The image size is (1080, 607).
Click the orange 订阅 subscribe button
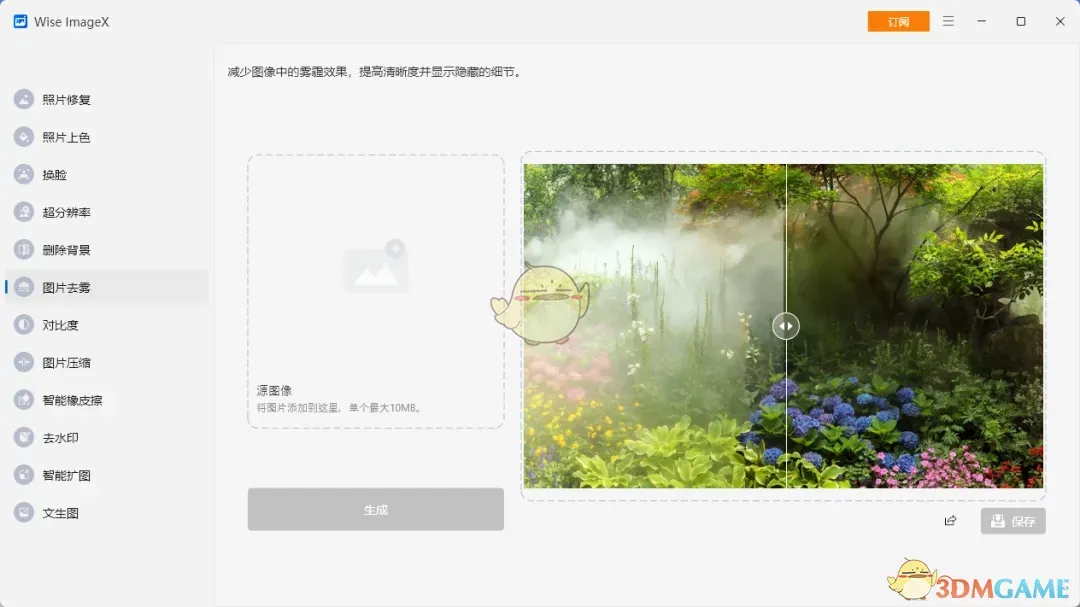[898, 21]
